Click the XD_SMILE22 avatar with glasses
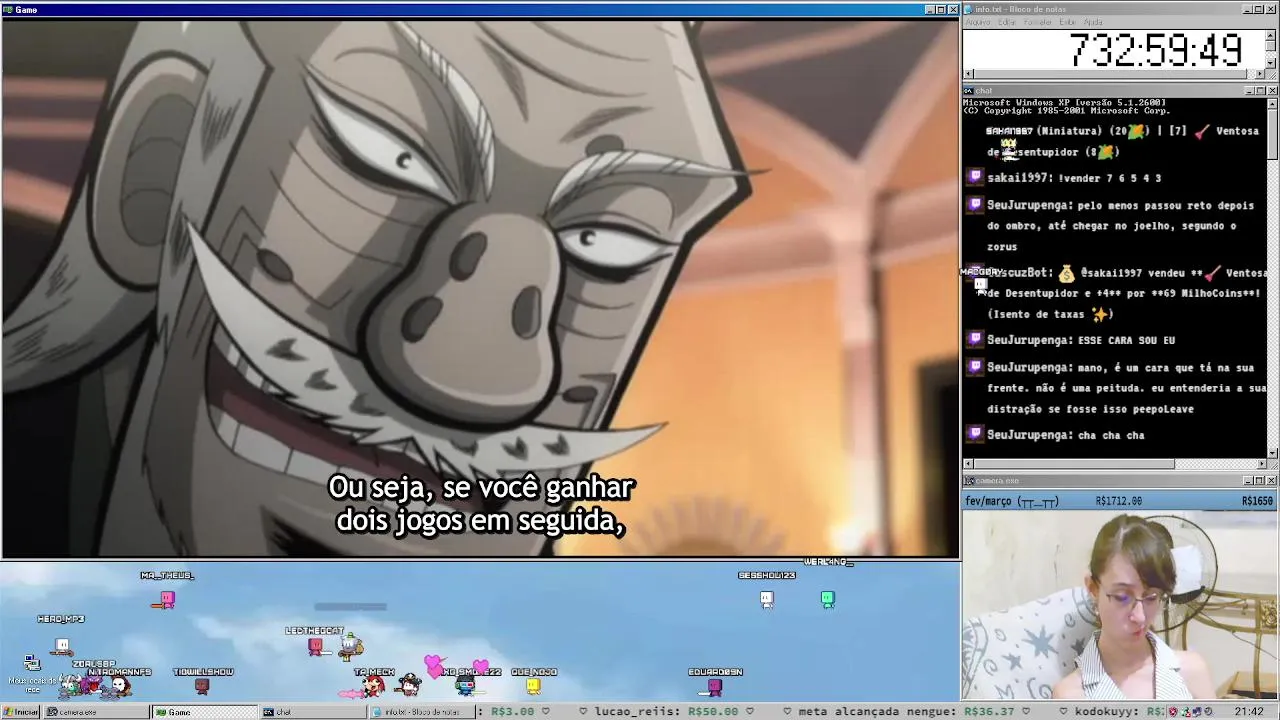Image resolution: width=1280 pixels, height=720 pixels. click(465, 686)
